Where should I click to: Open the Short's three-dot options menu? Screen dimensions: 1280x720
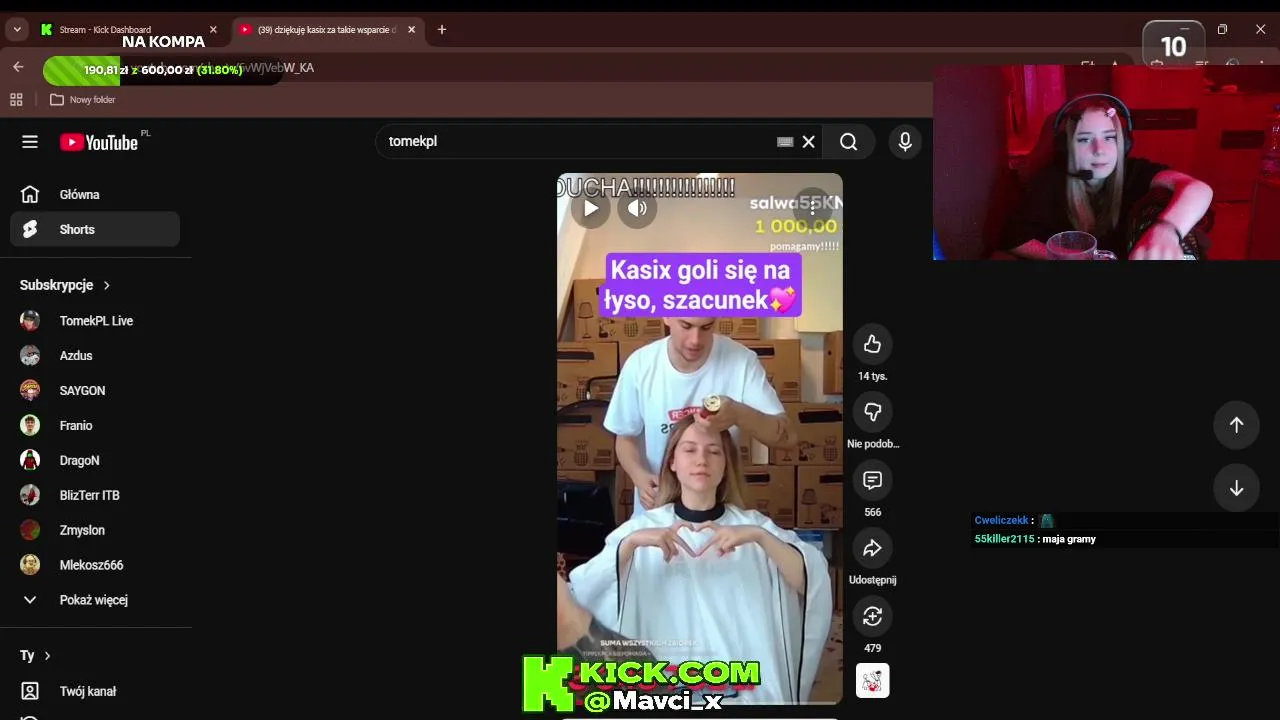[x=813, y=207]
